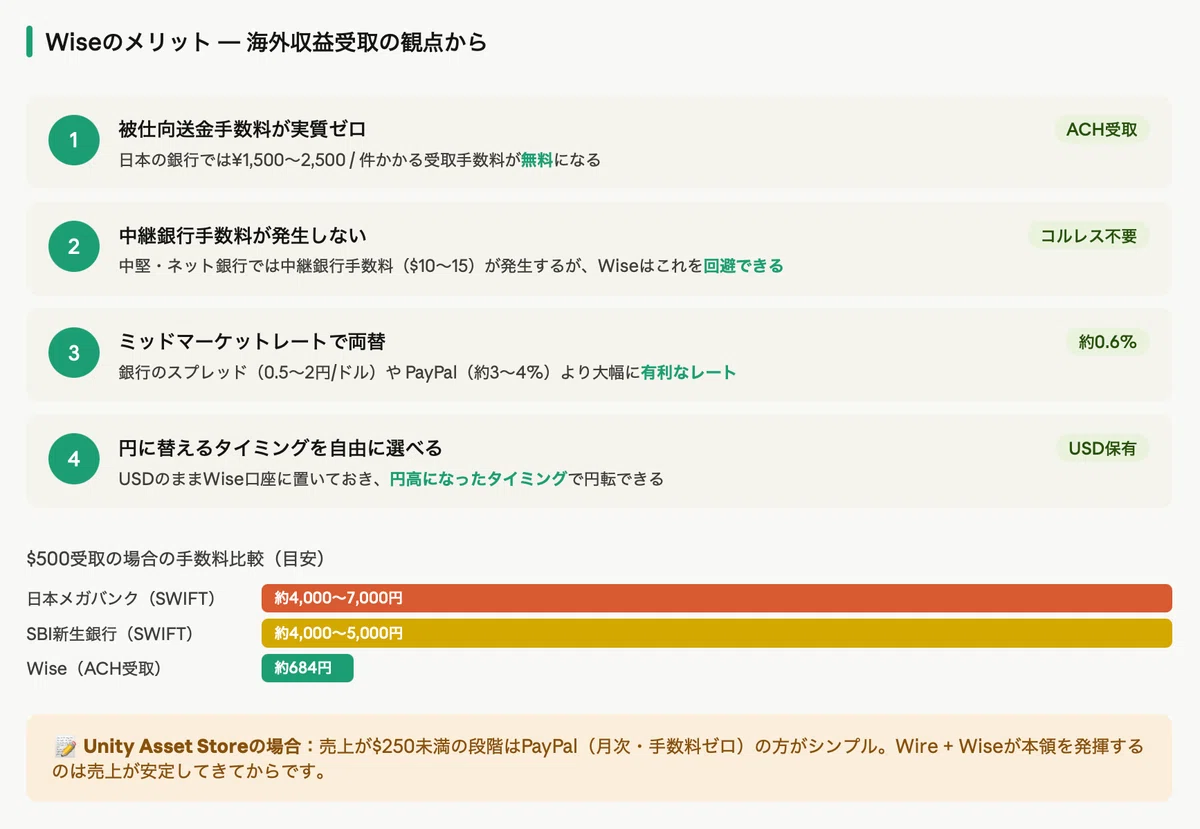Click the green number 1 circle badge
1200x829 pixels.
(x=73, y=141)
